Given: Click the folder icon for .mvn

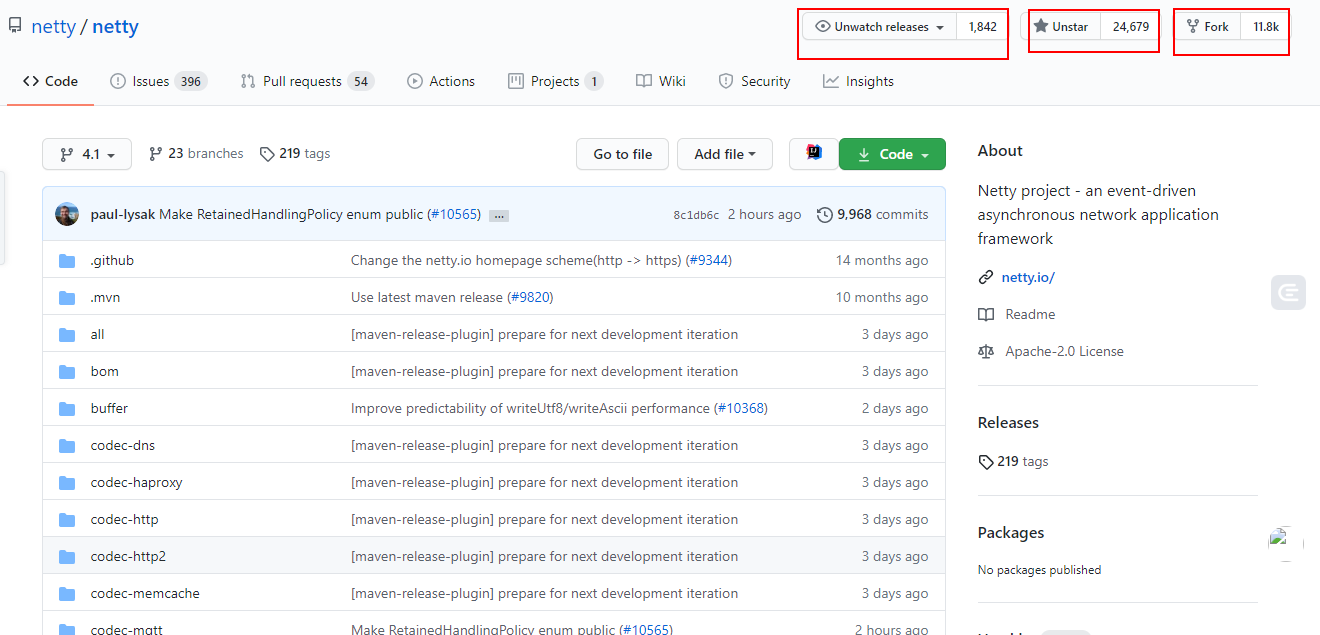Looking at the screenshot, I should pyautogui.click(x=67, y=298).
